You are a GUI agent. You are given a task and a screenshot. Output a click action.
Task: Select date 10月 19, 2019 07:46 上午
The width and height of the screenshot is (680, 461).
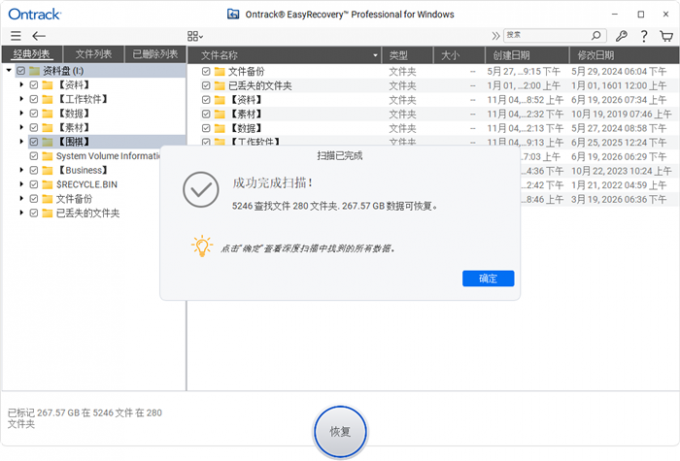[x=621, y=114]
